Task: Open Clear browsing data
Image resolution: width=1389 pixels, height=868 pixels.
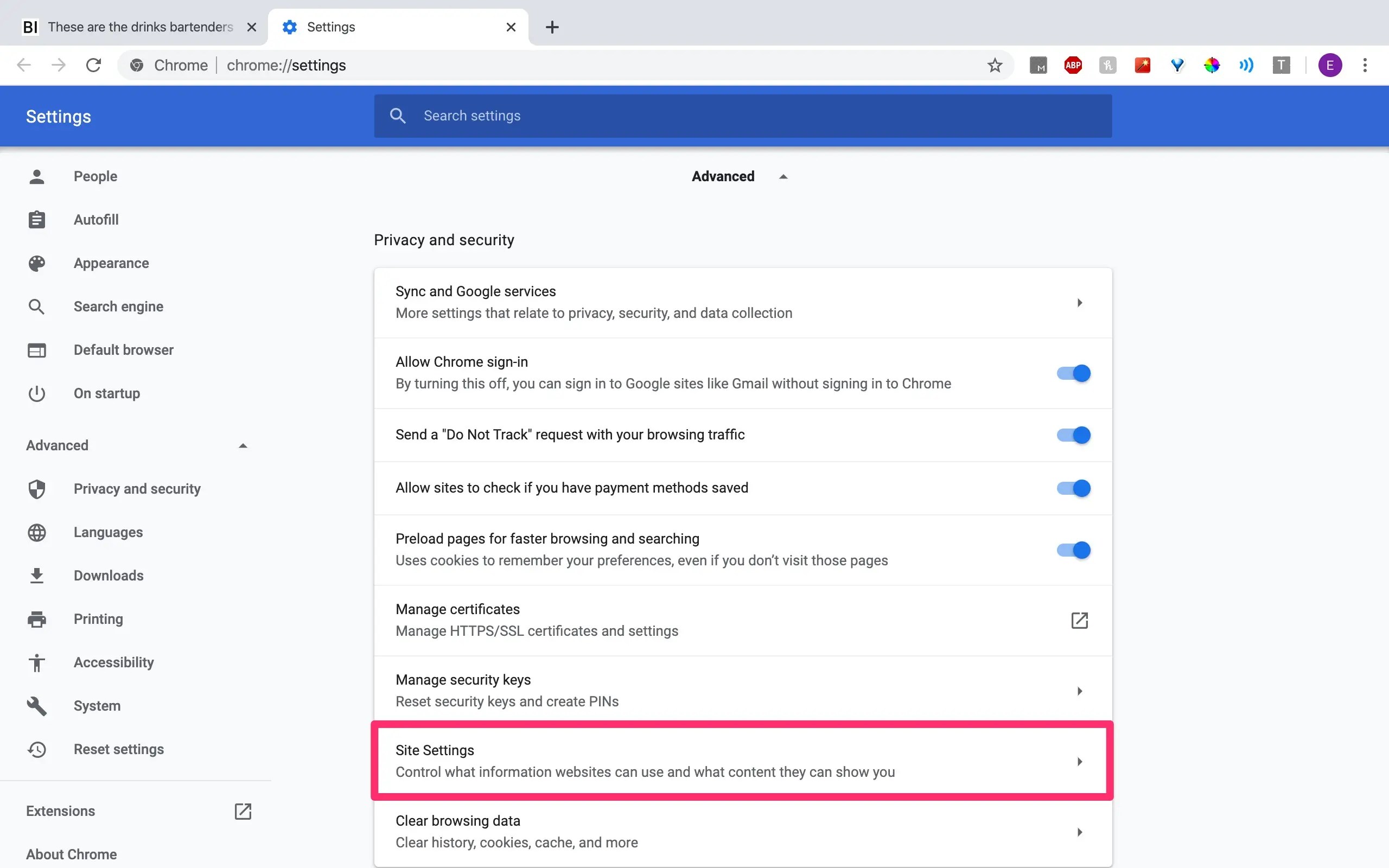Action: click(x=742, y=831)
